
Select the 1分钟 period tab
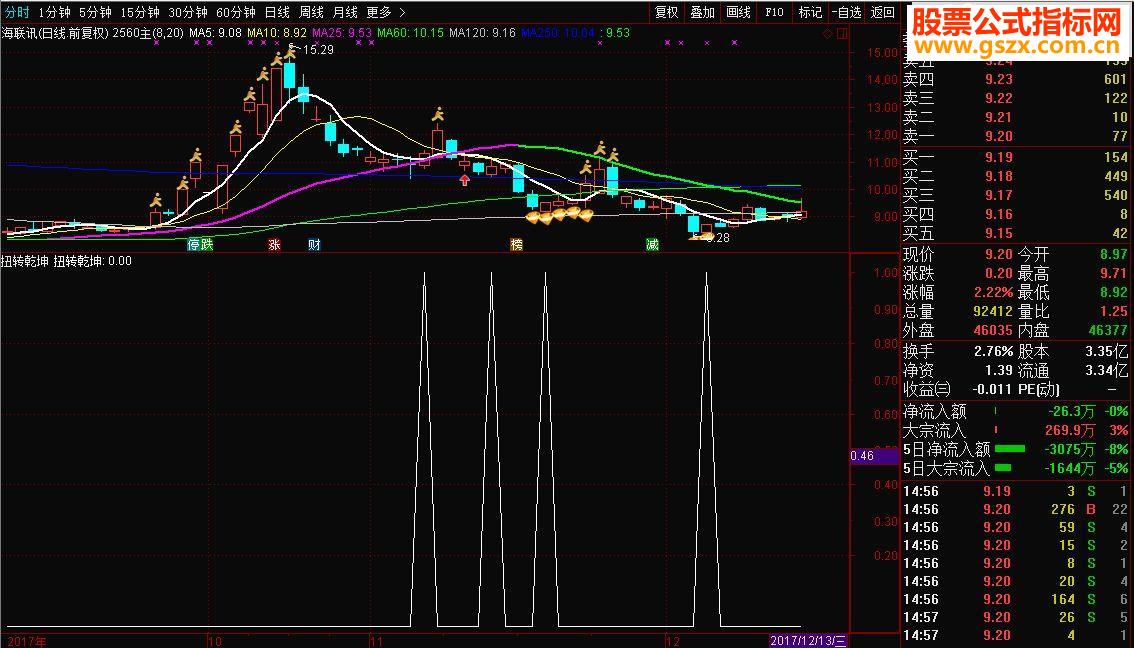click(x=54, y=12)
